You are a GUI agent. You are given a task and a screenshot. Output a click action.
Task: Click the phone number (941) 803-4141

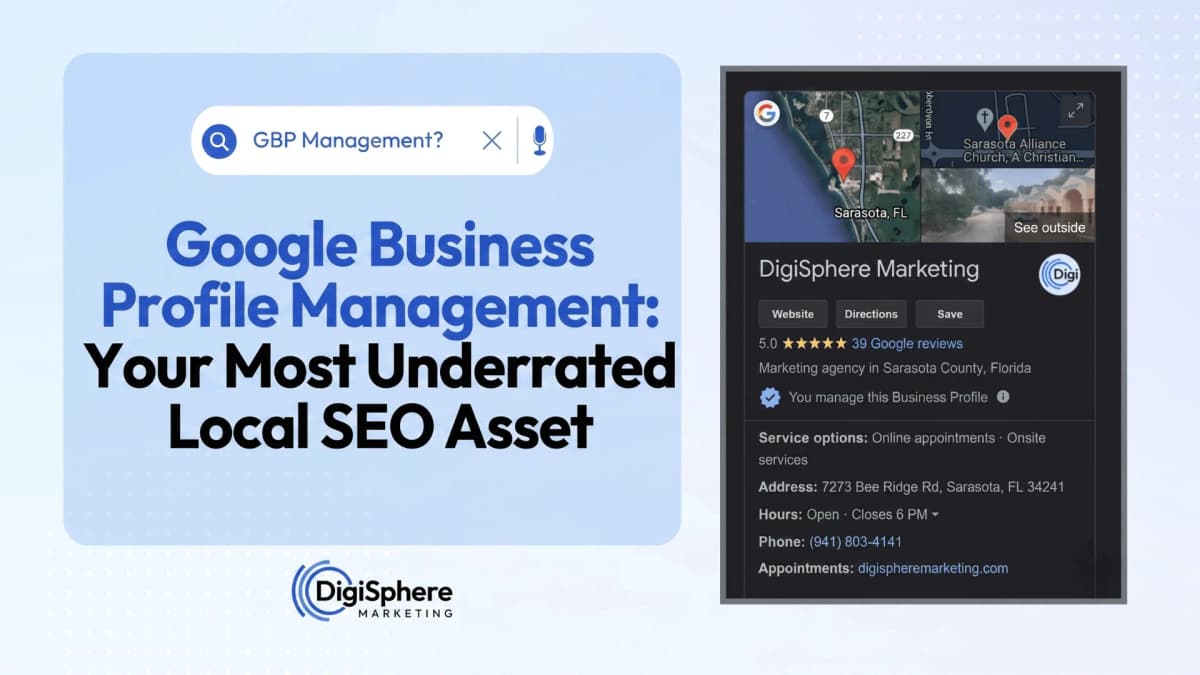(855, 541)
